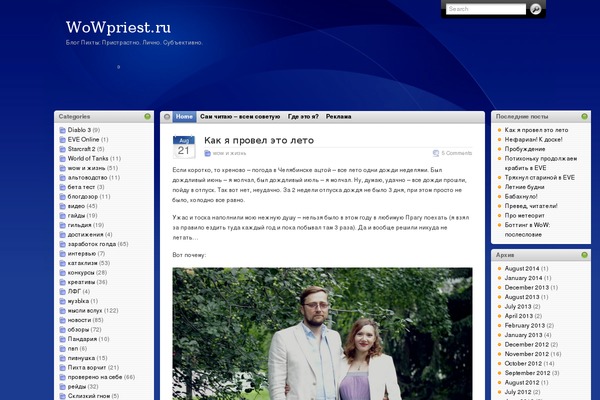Open the бета тест category
Image resolution: width=600 pixels, height=400 pixels.
(82, 187)
